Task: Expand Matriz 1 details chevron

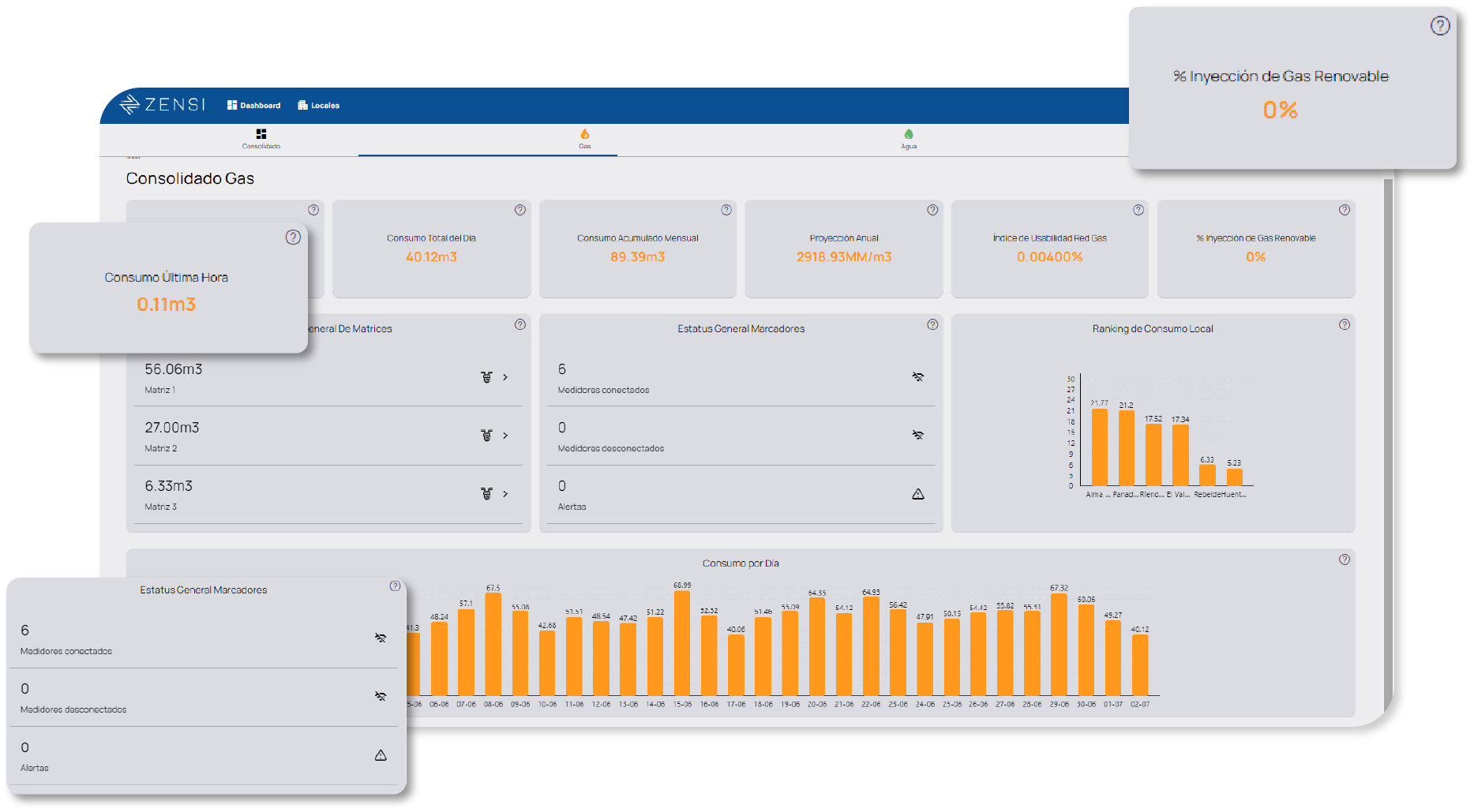Action: coord(505,377)
